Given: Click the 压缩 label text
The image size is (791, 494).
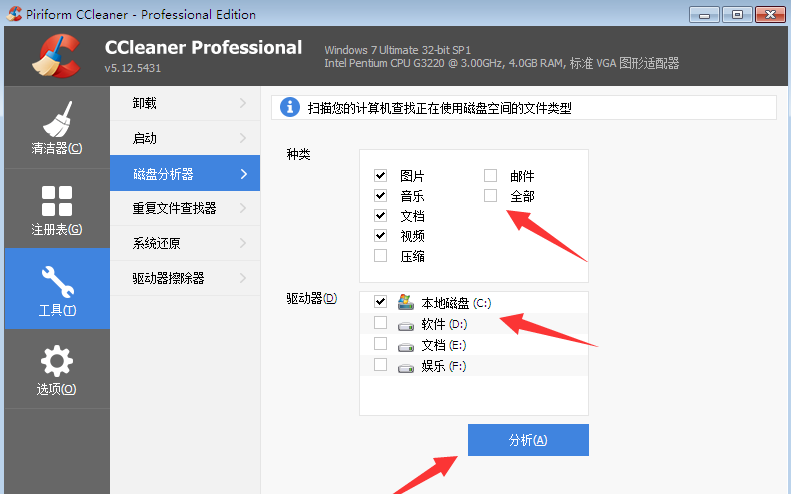Looking at the screenshot, I should (412, 256).
